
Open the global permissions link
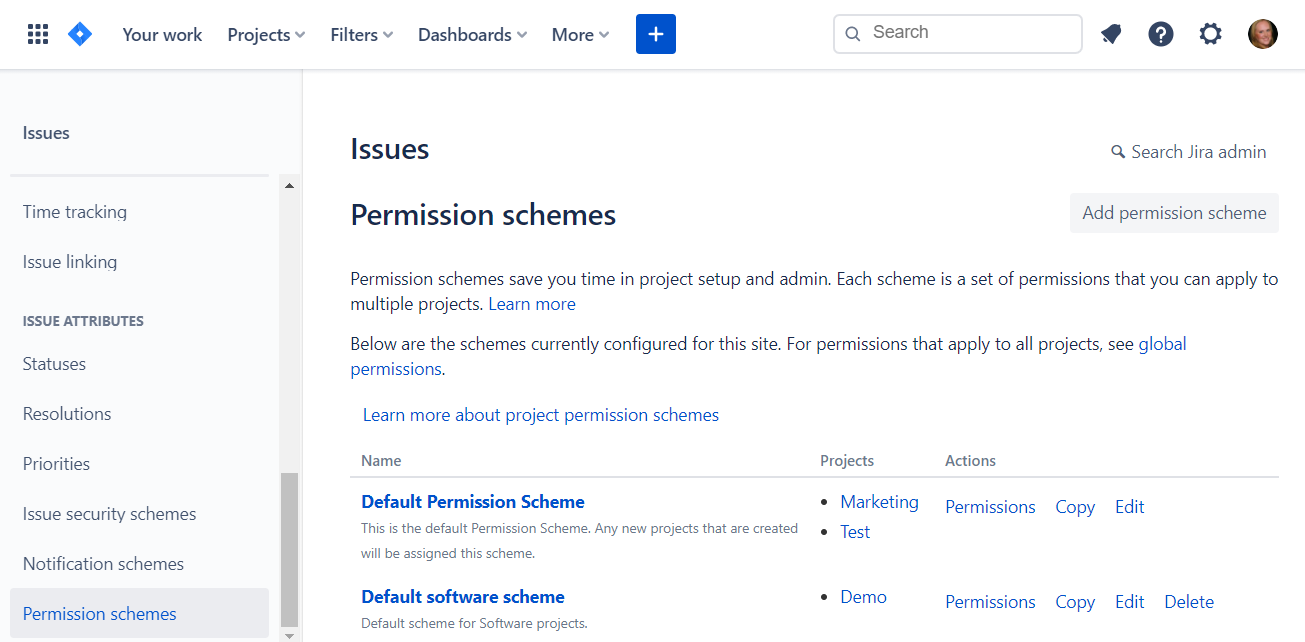point(1161,343)
